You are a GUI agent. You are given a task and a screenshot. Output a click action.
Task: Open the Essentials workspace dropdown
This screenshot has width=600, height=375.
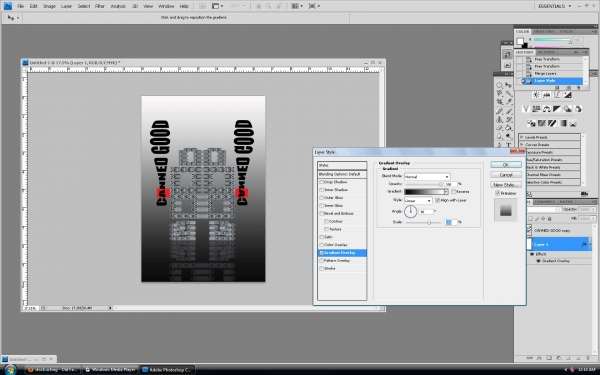554,6
